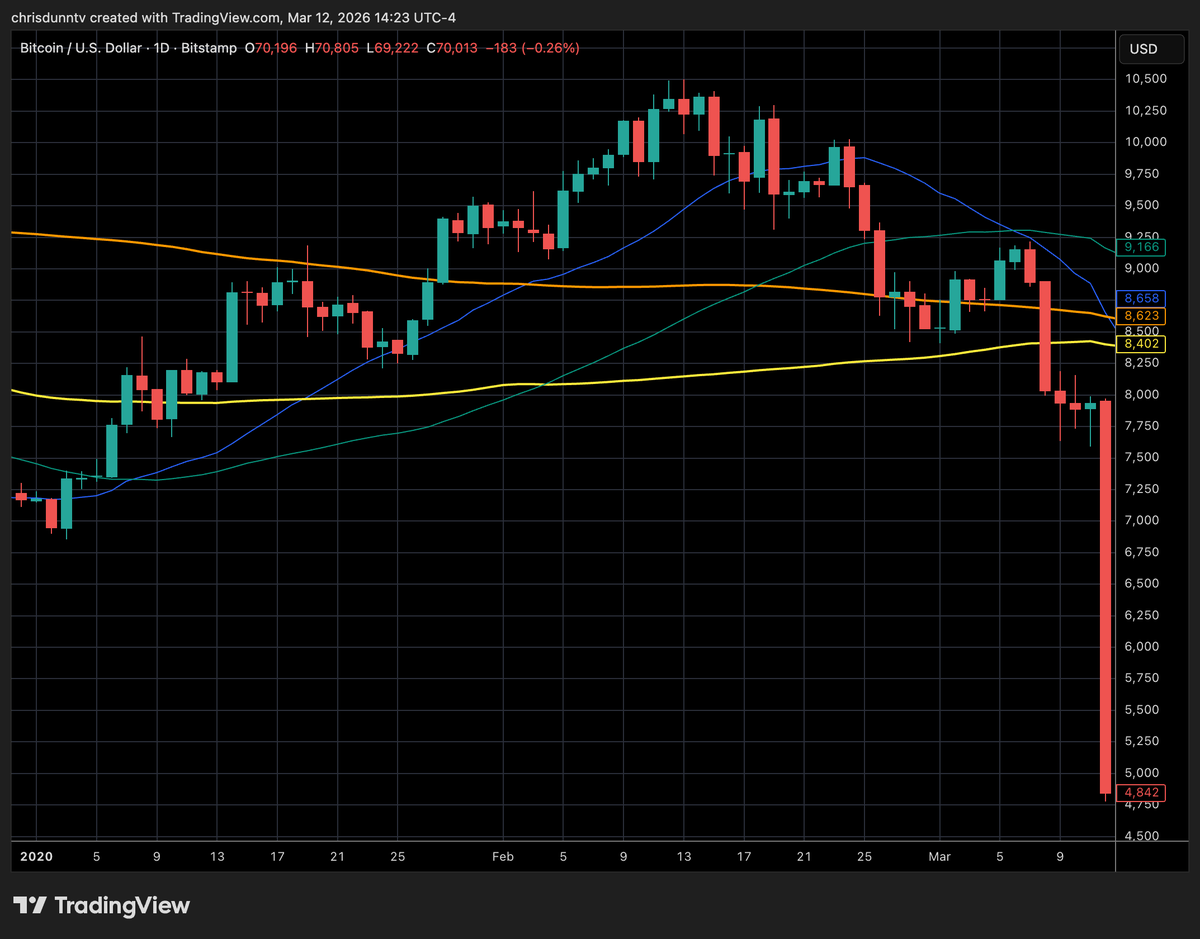The height and width of the screenshot is (939, 1200).
Task: Click the red 4,842 last price label
Action: [x=1141, y=792]
